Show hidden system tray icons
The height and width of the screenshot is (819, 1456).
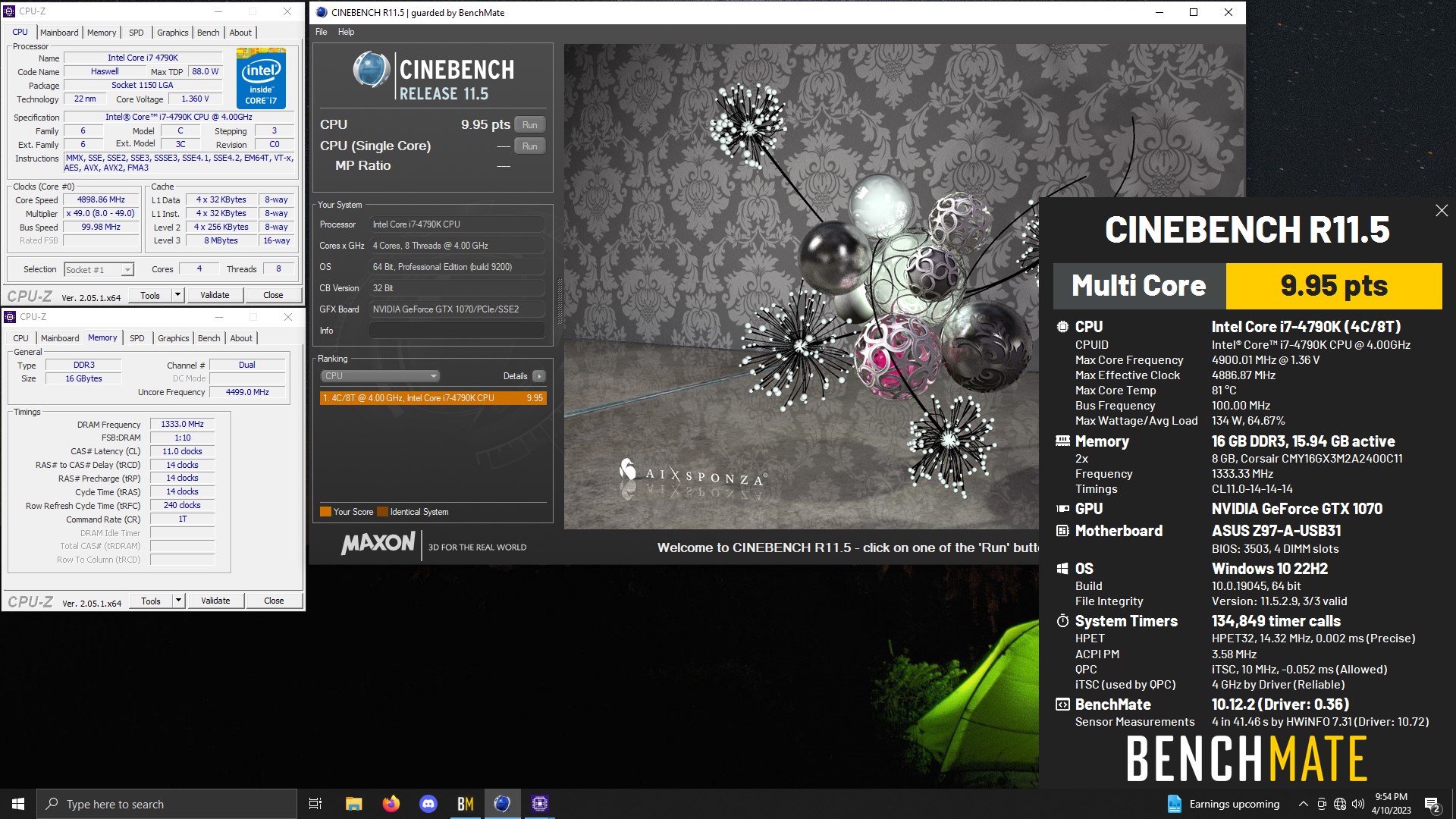(x=1303, y=804)
